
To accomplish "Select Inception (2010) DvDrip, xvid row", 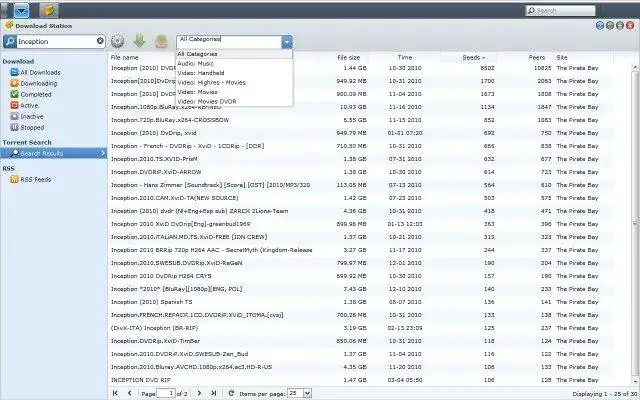I will click(361, 133).
